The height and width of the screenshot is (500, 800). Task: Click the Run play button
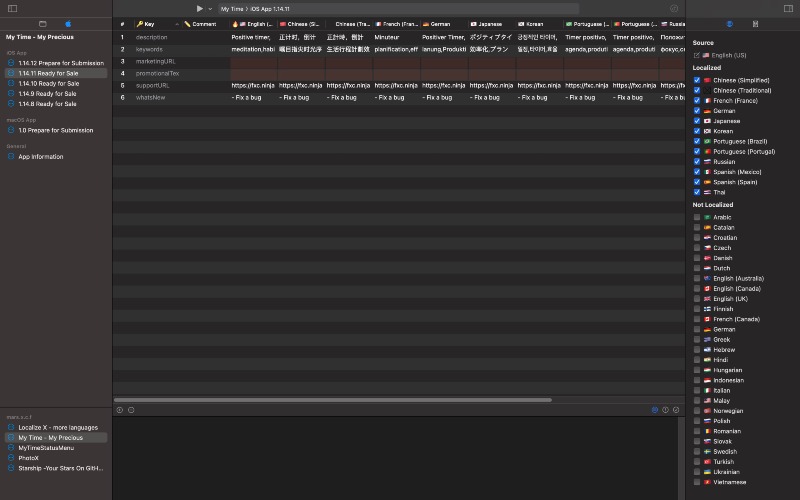click(199, 9)
